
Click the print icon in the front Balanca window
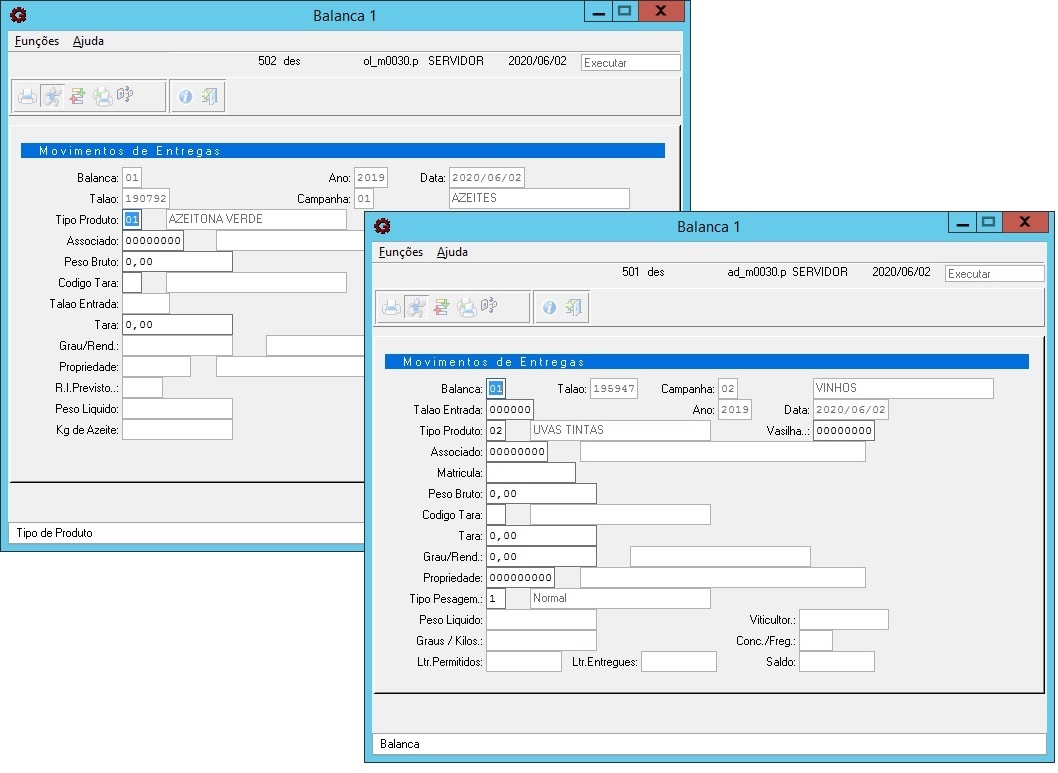coord(391,308)
